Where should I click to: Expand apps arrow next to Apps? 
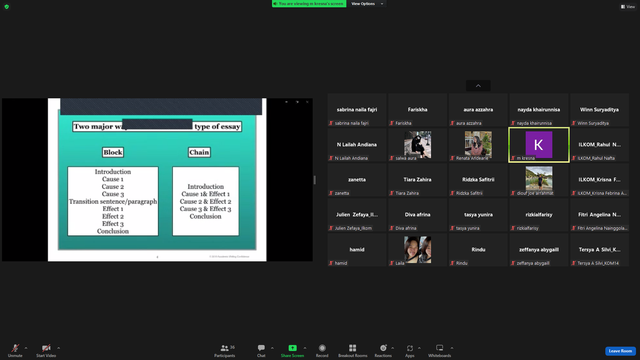tap(419, 348)
